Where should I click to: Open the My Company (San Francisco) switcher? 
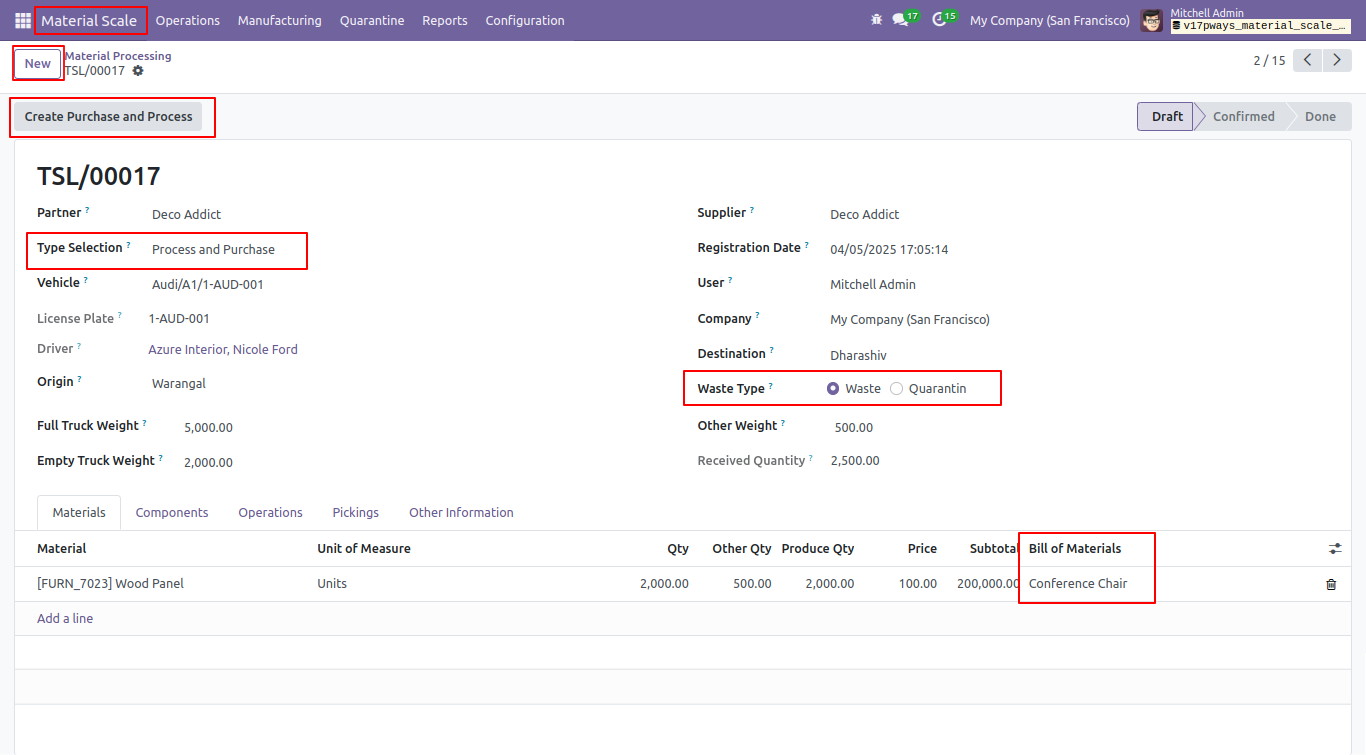tap(1050, 20)
